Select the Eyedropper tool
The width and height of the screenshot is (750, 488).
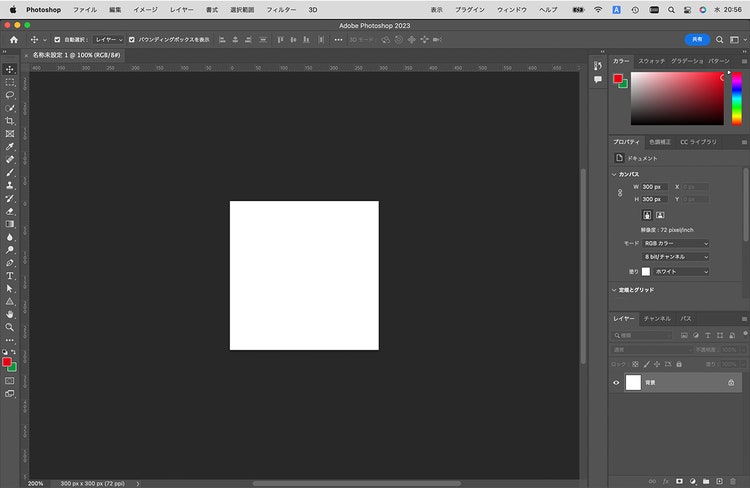pyautogui.click(x=10, y=147)
